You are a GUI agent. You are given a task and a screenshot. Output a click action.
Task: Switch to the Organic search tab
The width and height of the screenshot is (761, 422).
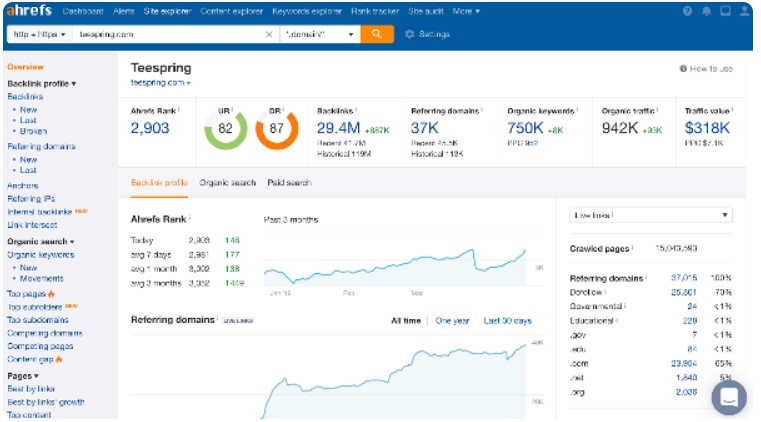[x=228, y=183]
